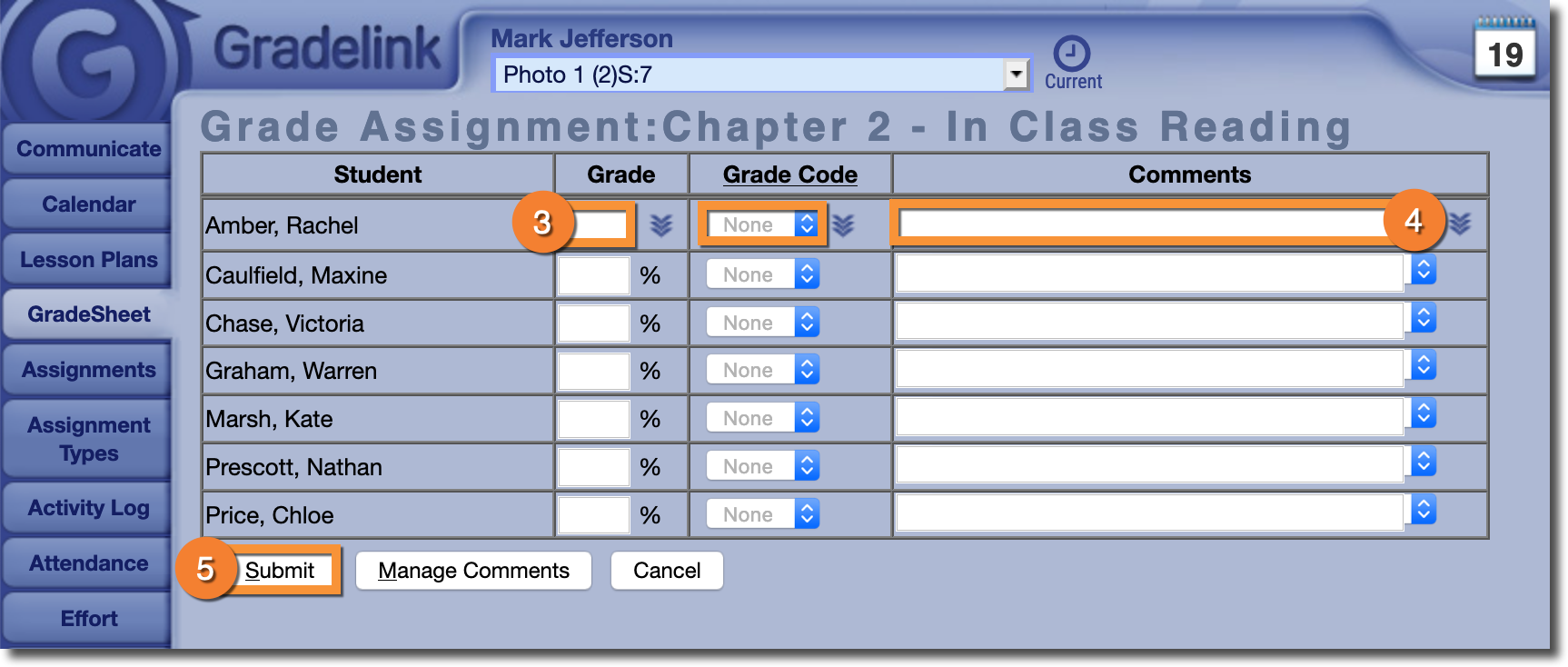Click fill-down arrows beside Rachel's grade code
The height and width of the screenshot is (667, 1568).
(x=843, y=225)
